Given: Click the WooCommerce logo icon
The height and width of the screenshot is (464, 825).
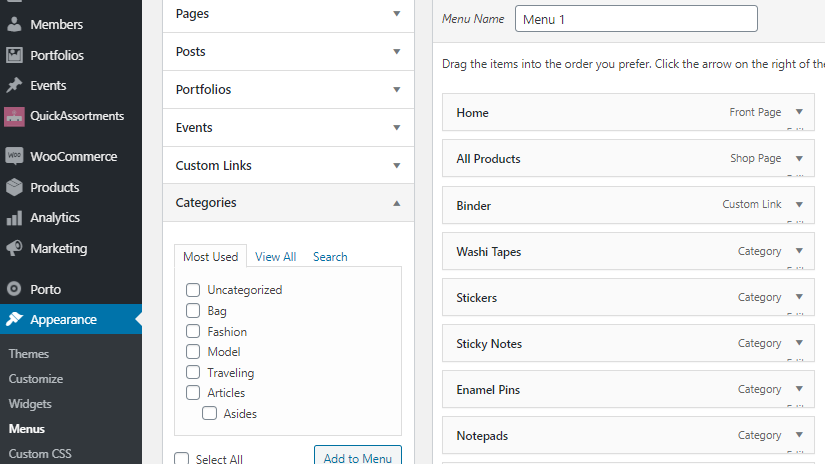Looking at the screenshot, I should point(14,157).
